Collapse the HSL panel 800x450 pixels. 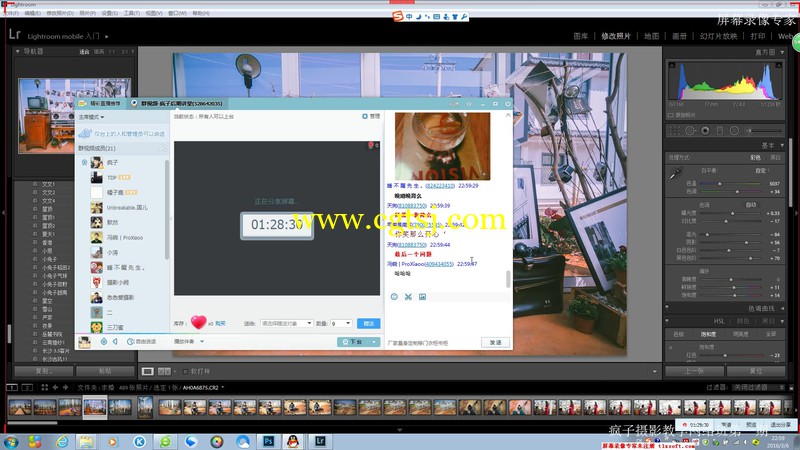(782, 321)
